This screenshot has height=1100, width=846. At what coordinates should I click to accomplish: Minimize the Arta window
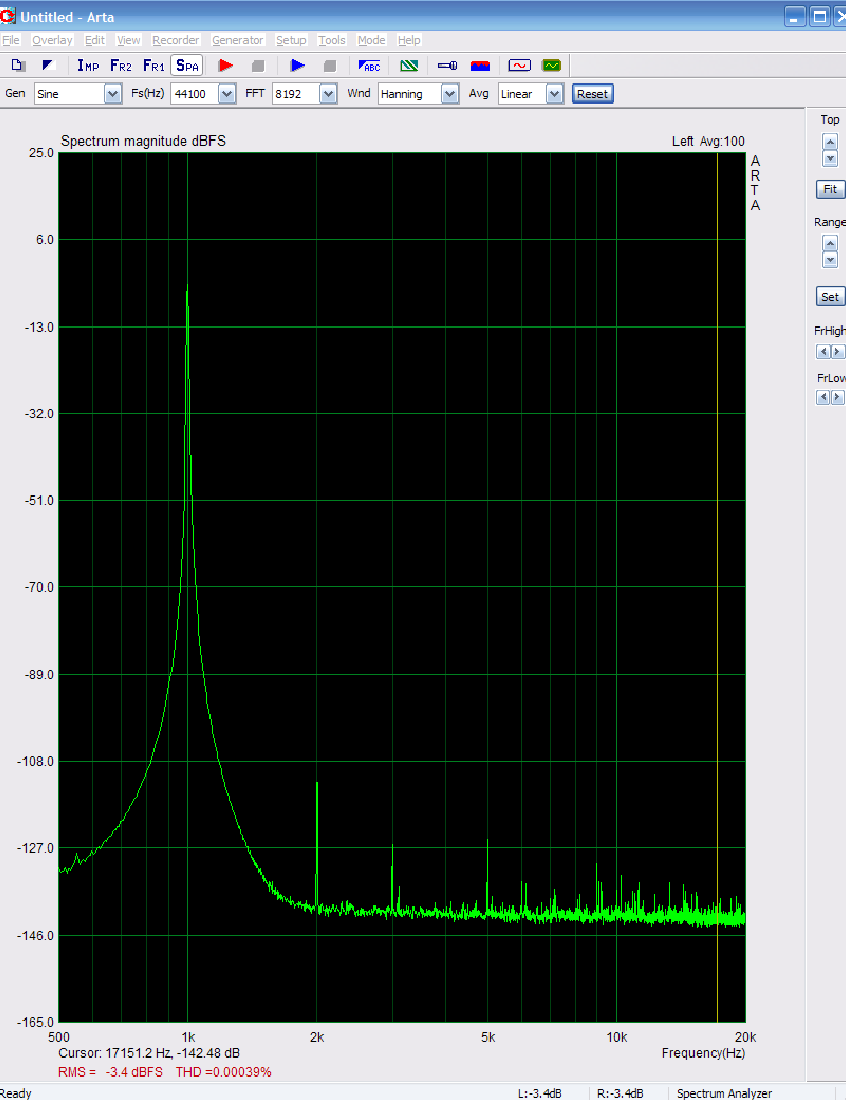[x=795, y=16]
